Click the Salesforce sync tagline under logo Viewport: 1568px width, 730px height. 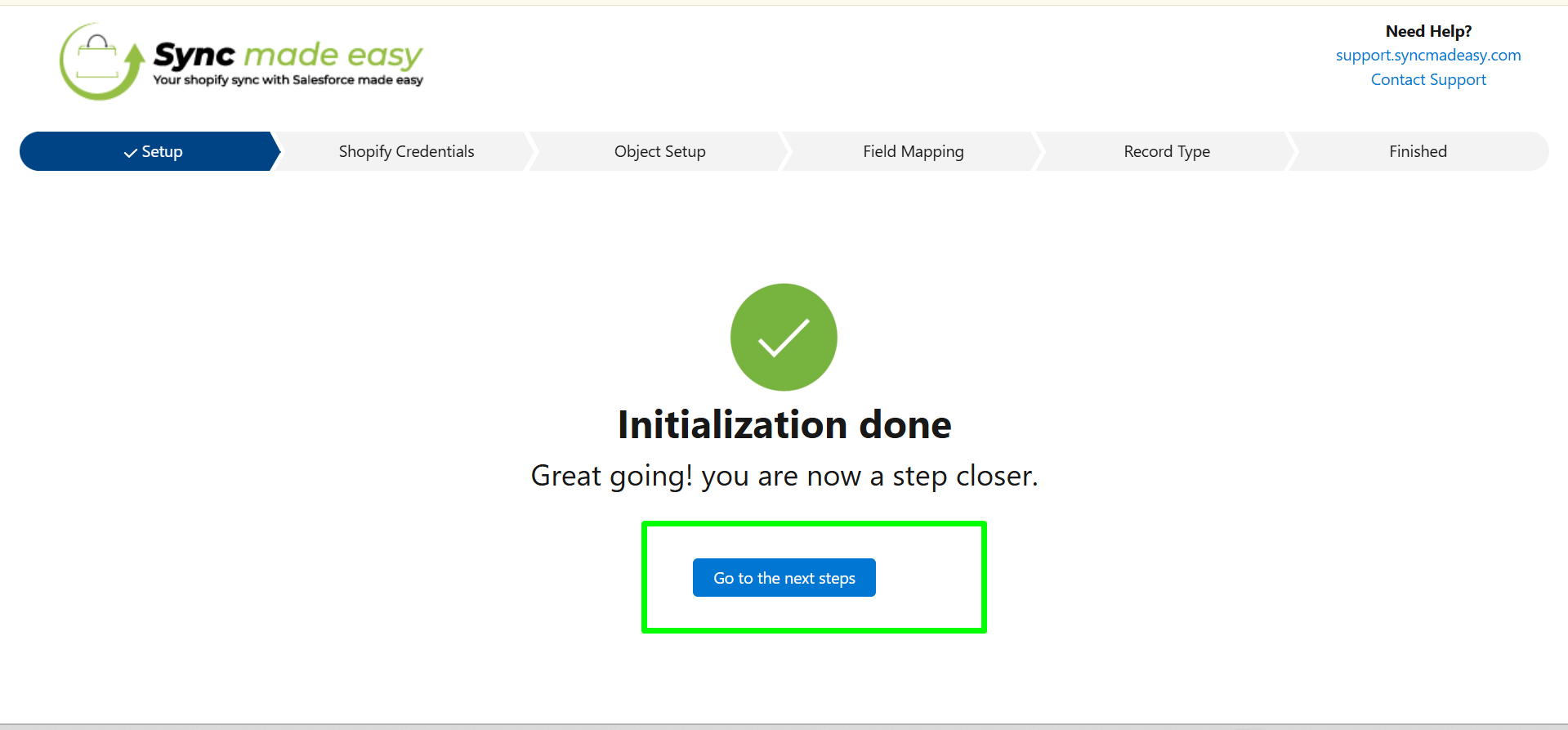[x=288, y=80]
